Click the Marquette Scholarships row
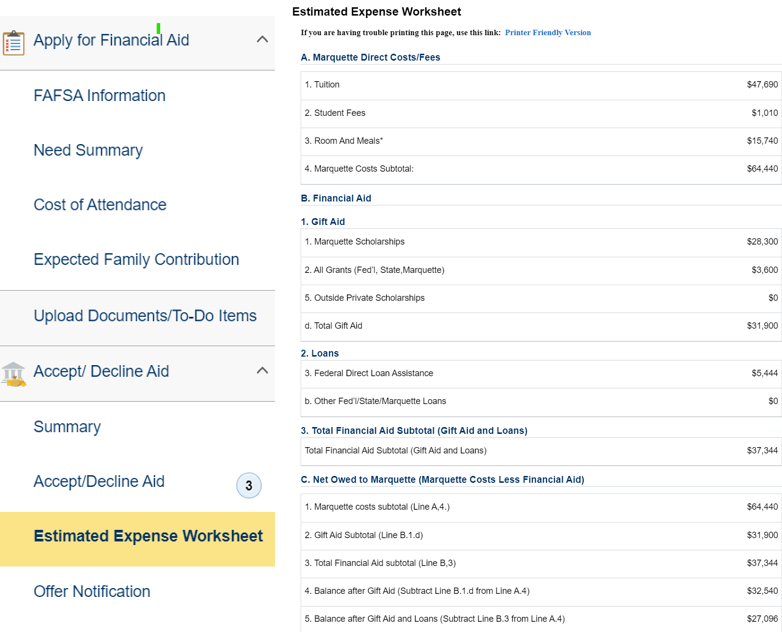Image resolution: width=782 pixels, height=632 pixels. [x=540, y=242]
